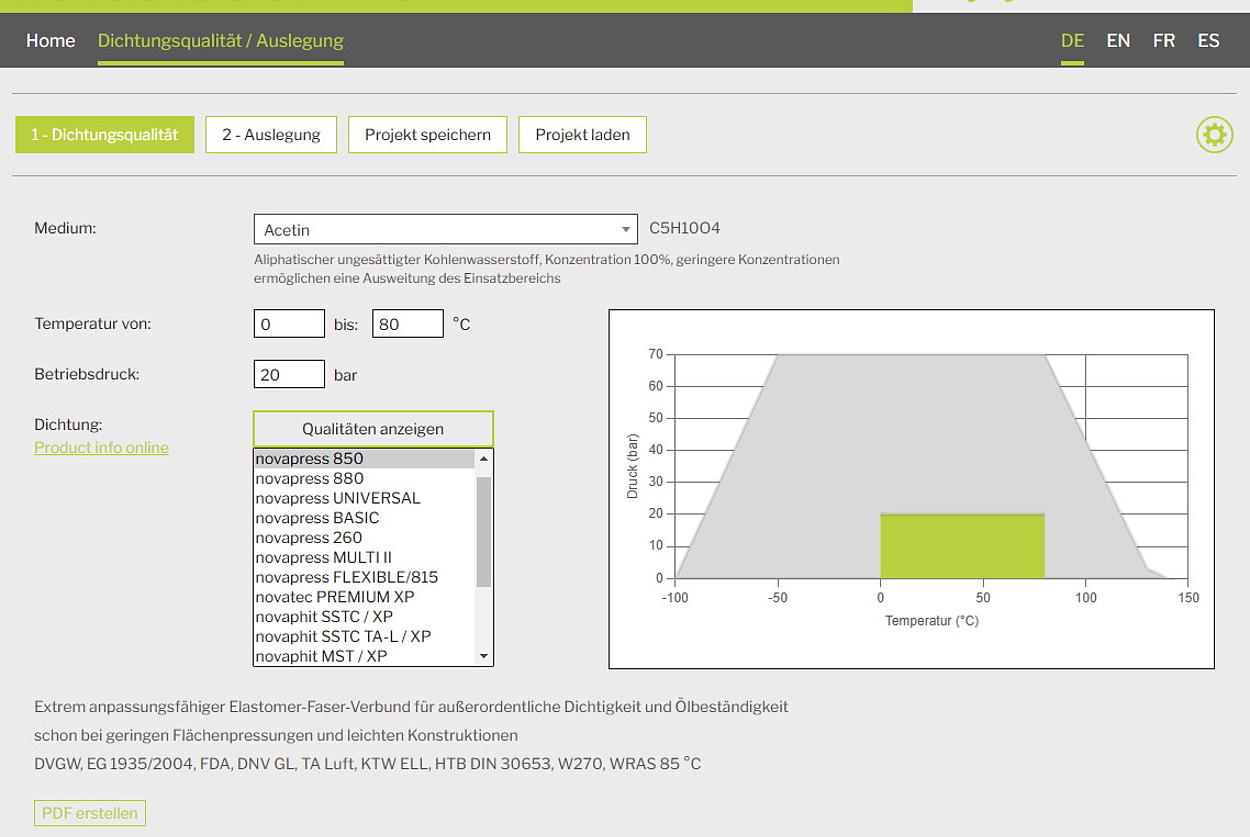
Task: Select novapress BASIC in the list
Action: pos(364,518)
